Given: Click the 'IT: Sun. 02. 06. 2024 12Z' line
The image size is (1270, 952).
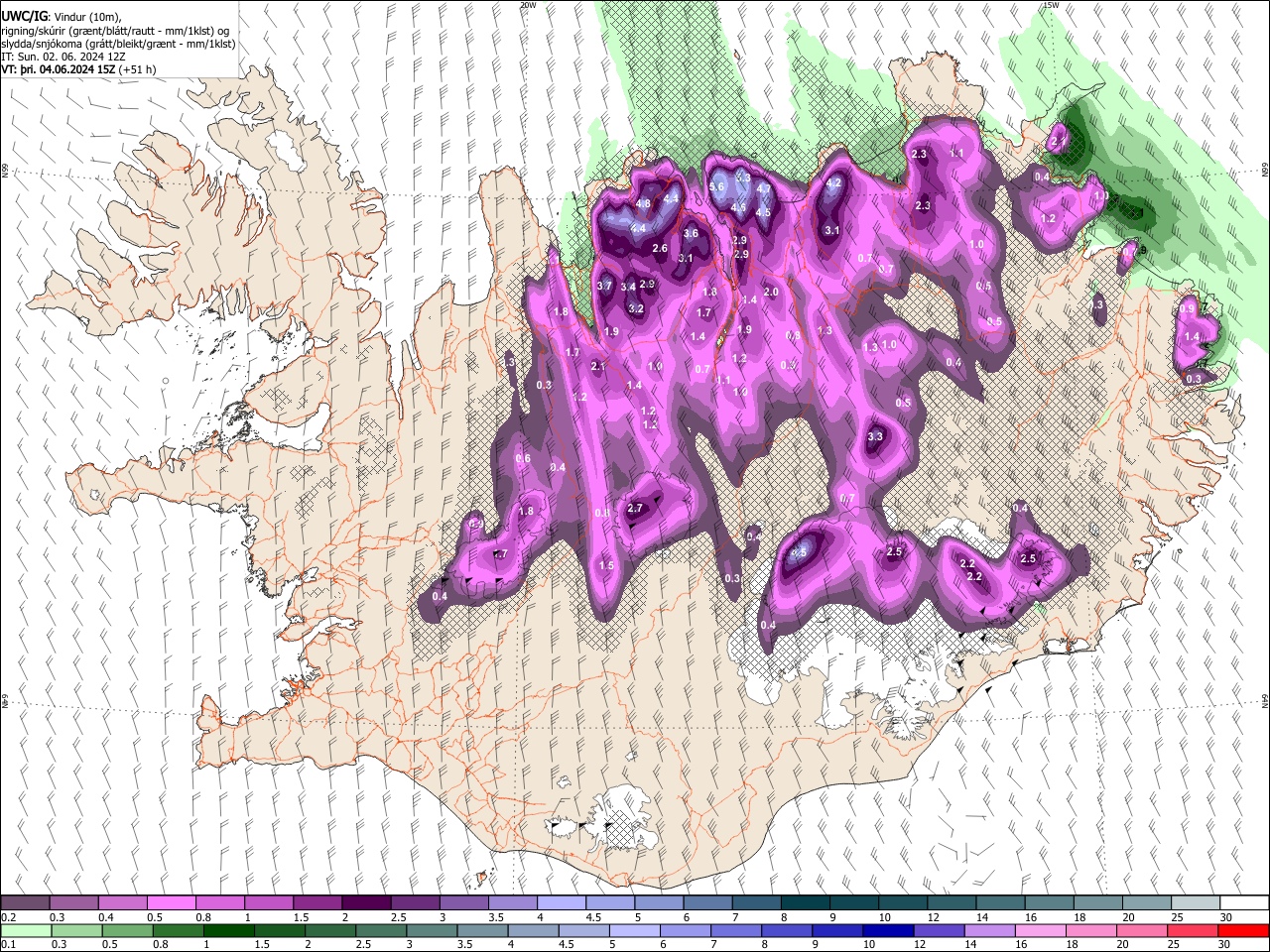Looking at the screenshot, I should point(63,58).
